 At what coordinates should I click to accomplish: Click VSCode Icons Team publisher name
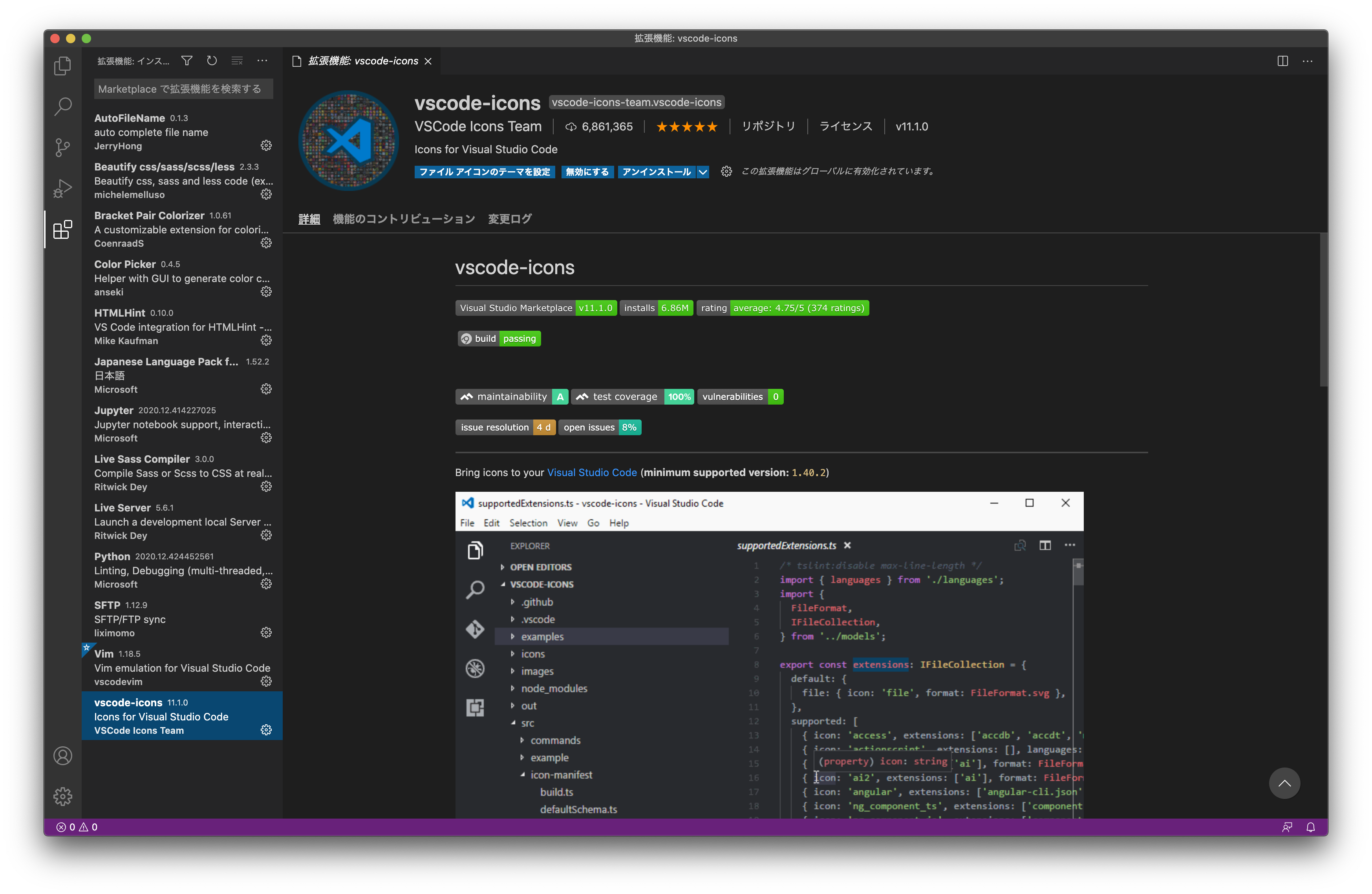[478, 126]
